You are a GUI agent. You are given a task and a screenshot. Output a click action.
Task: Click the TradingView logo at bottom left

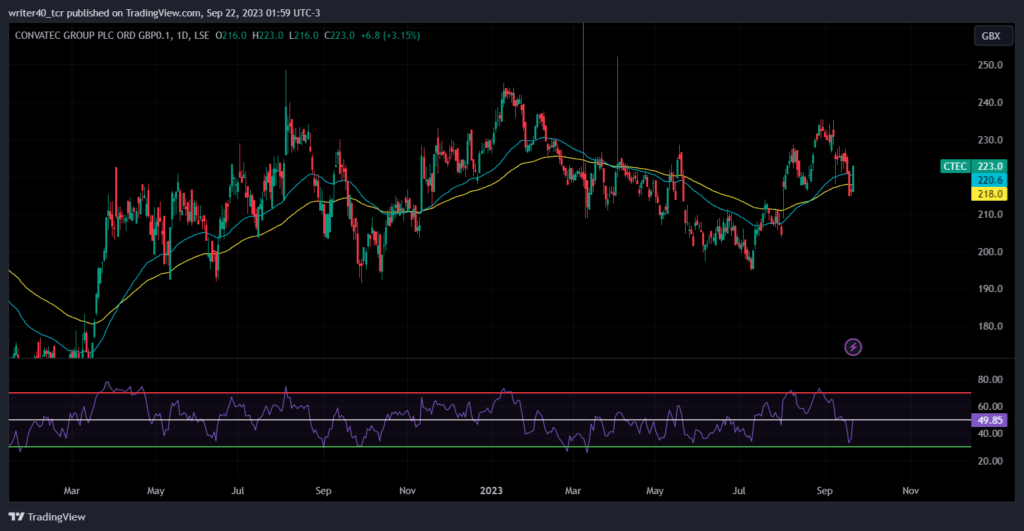[47, 517]
